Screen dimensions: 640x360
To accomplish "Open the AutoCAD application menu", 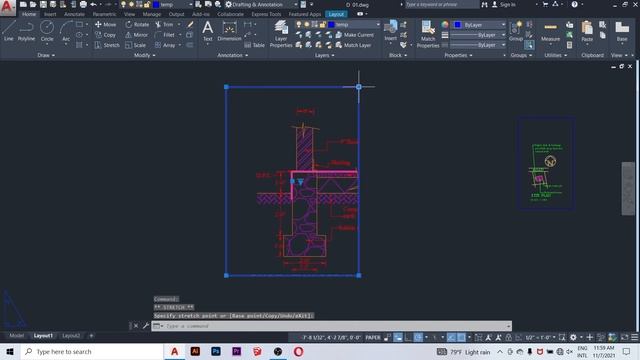I will pyautogui.click(x=7, y=7).
